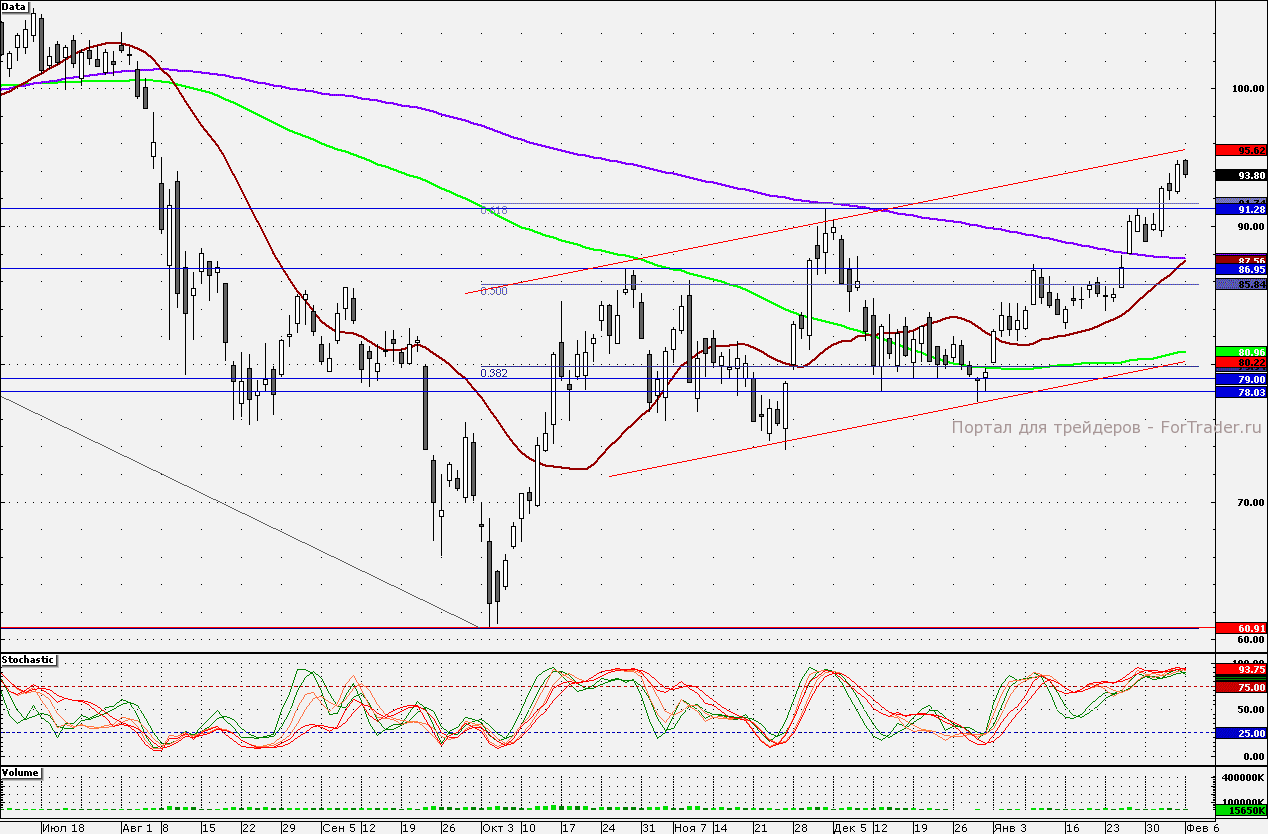
Task: Click the red 95.62 price tag
Action: 1240,150
